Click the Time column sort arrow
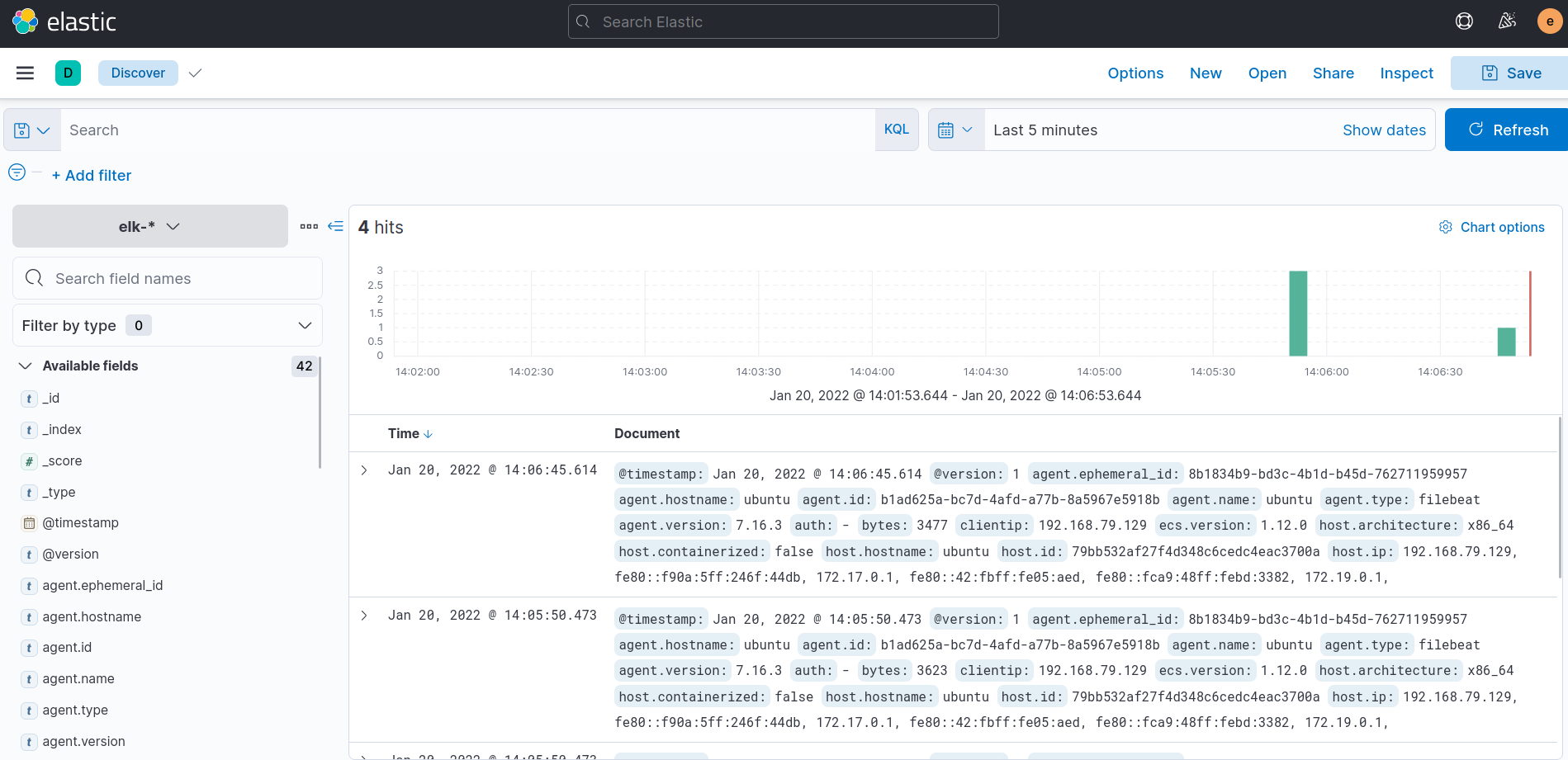The width and height of the screenshot is (1568, 760). click(428, 434)
